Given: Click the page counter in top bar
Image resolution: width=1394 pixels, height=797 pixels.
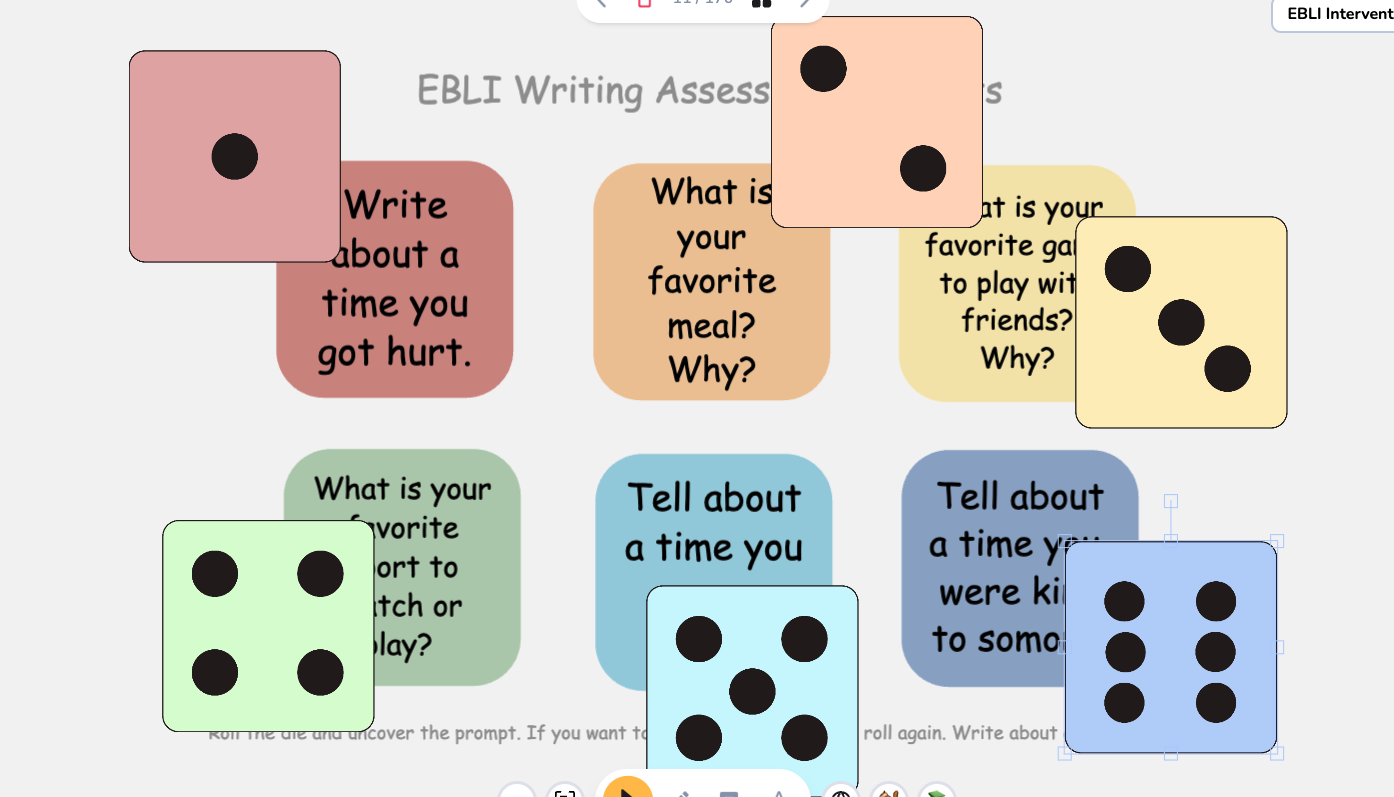Looking at the screenshot, I should [702, 3].
